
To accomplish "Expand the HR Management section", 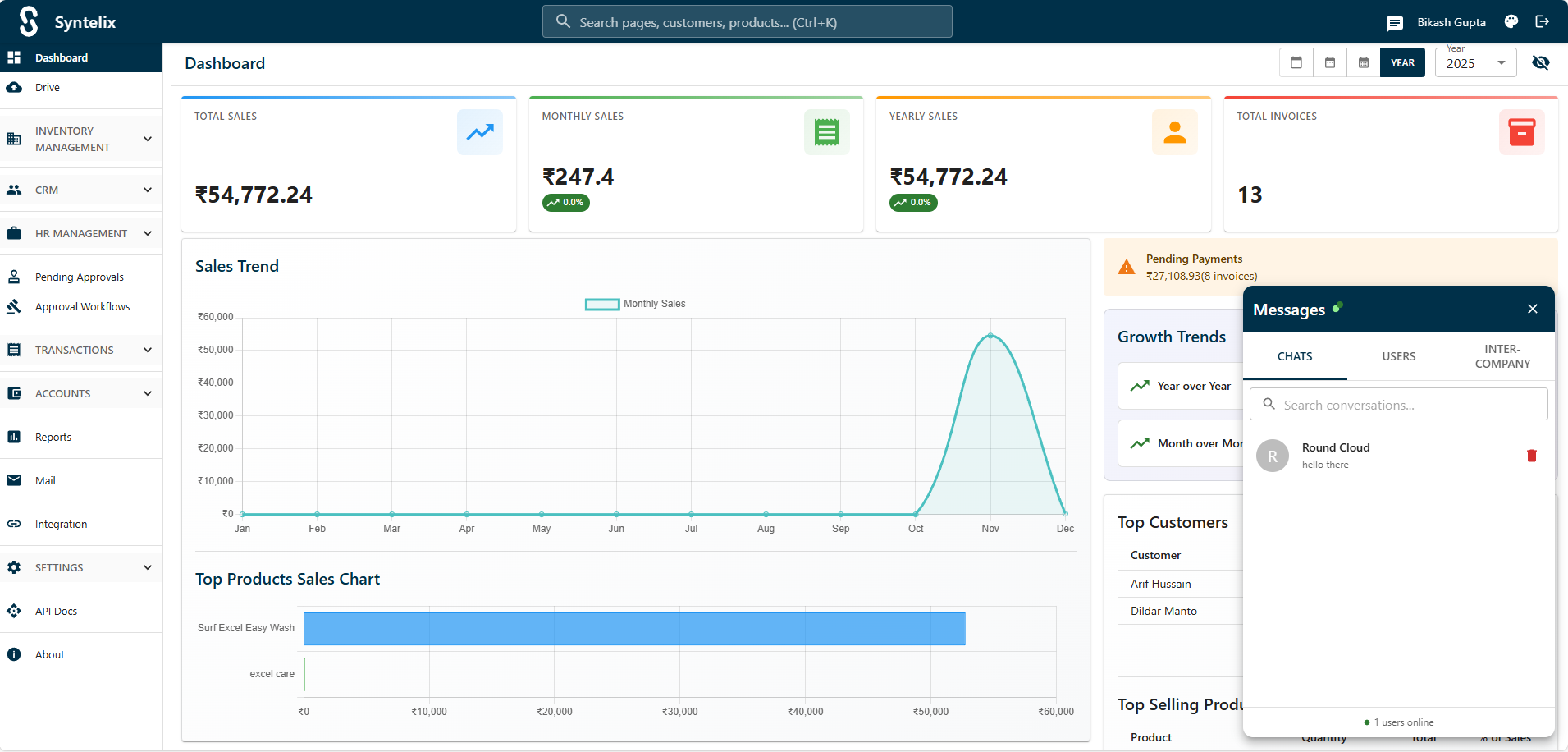I will point(80,234).
